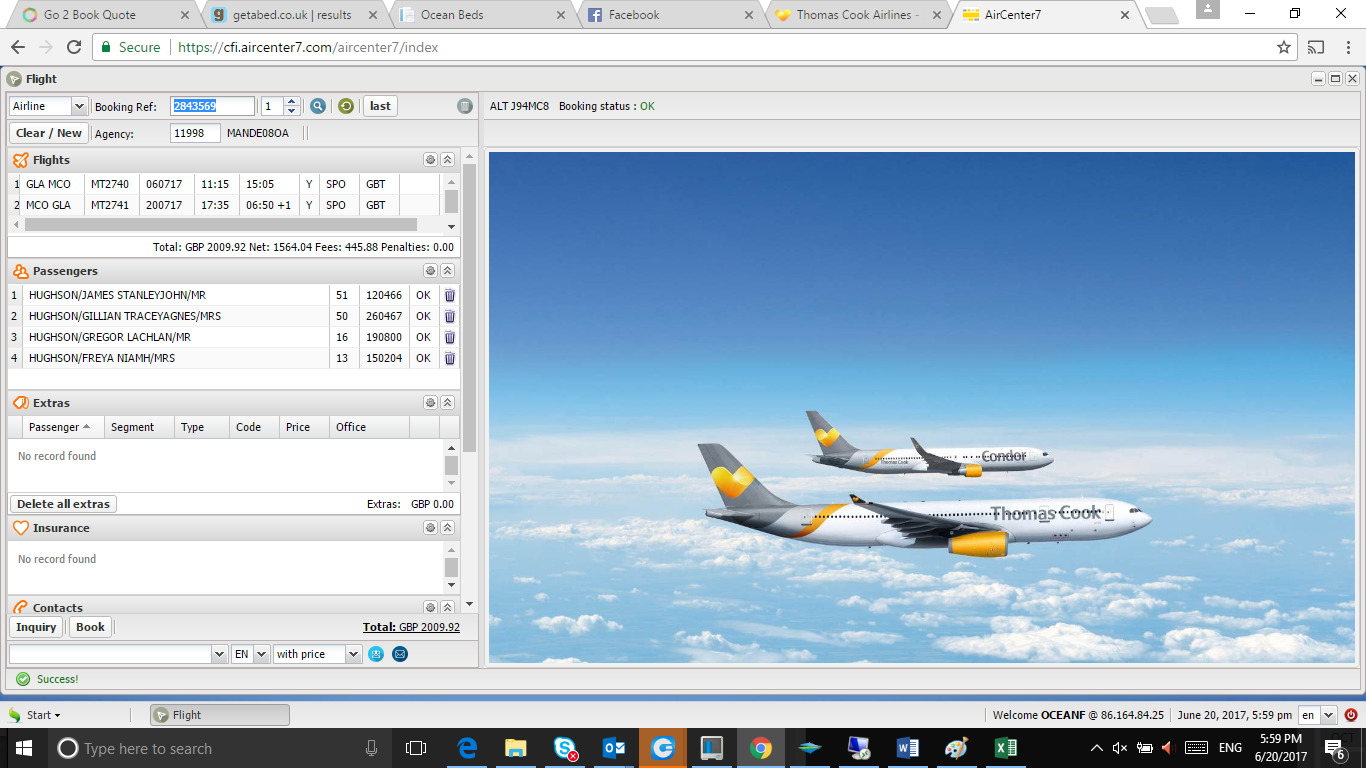Click the trash icon in the booking toolbar

465,106
